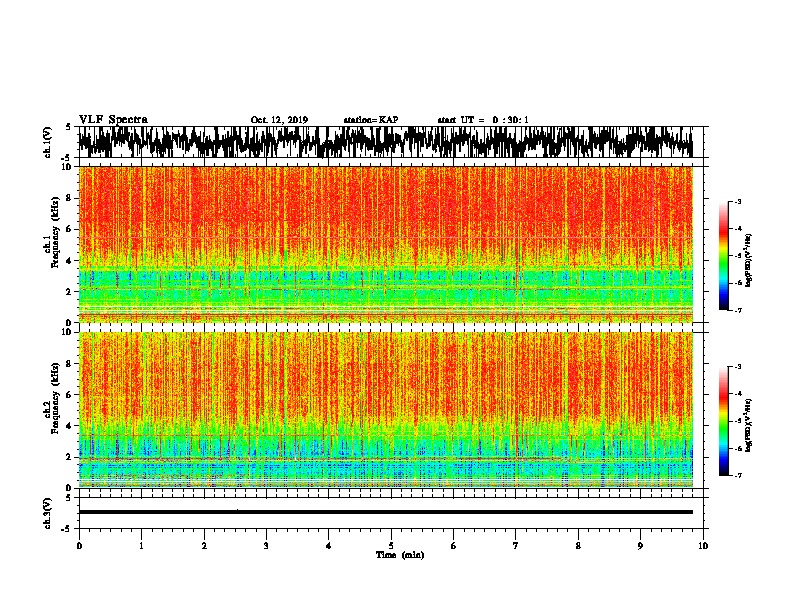This screenshot has width=792, height=612.
Task: Click time axis tick label '3'
Action: (266, 545)
